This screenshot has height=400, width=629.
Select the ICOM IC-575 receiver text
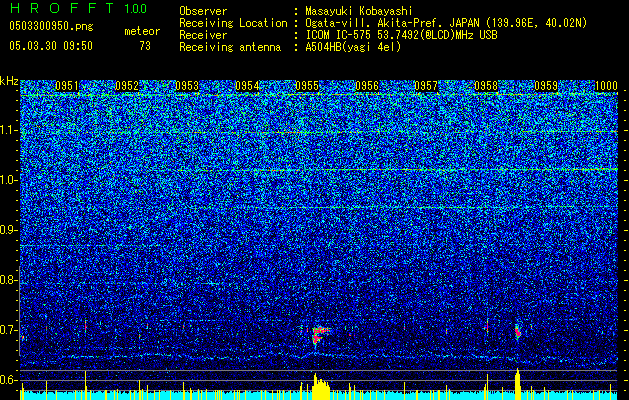[401, 35]
